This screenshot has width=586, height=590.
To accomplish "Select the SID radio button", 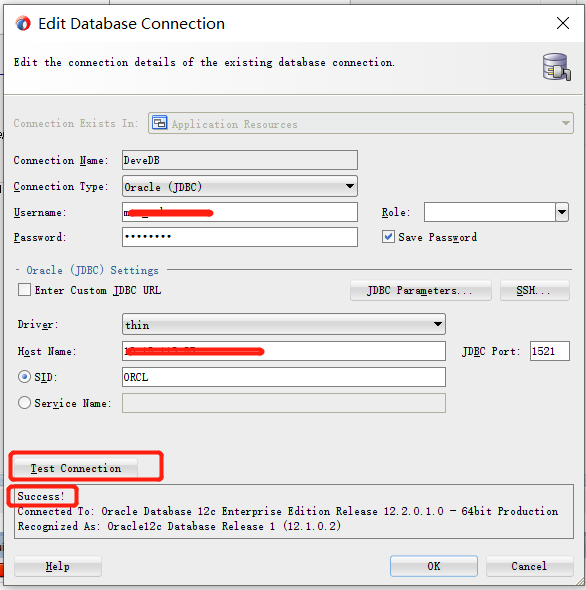I will [x=24, y=377].
